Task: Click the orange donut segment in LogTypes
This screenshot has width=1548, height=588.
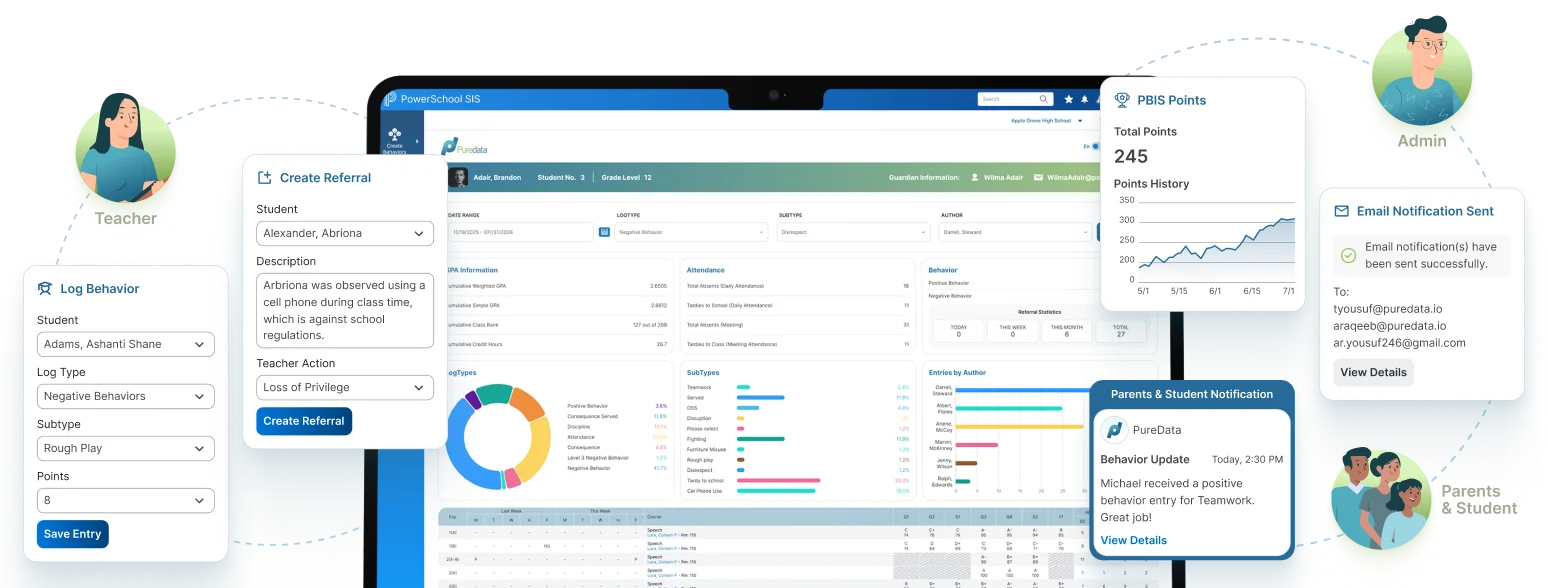Action: [527, 403]
